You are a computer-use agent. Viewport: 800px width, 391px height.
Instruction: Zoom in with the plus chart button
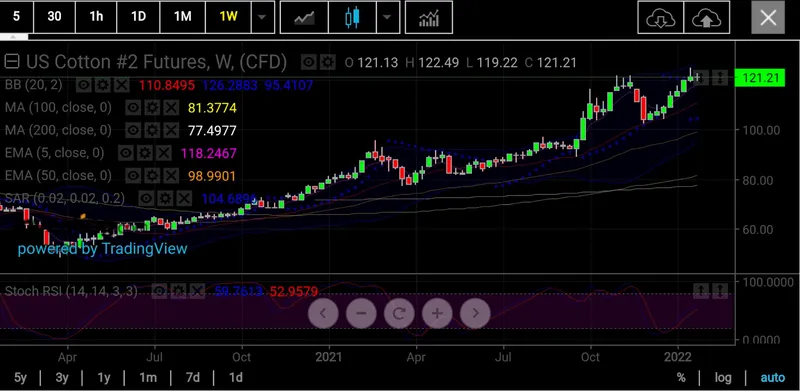[437, 313]
